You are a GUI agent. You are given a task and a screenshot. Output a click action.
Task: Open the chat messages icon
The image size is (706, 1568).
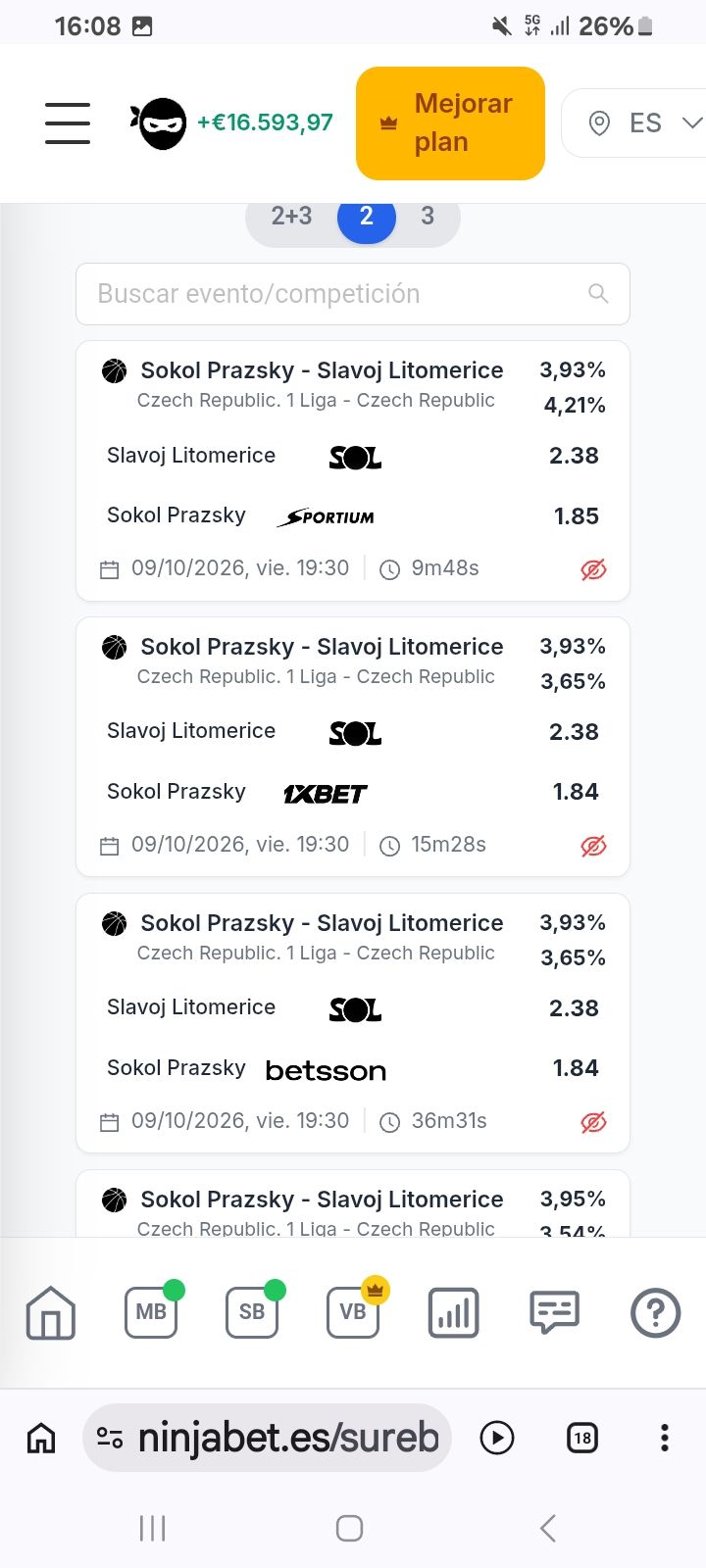pos(555,1313)
